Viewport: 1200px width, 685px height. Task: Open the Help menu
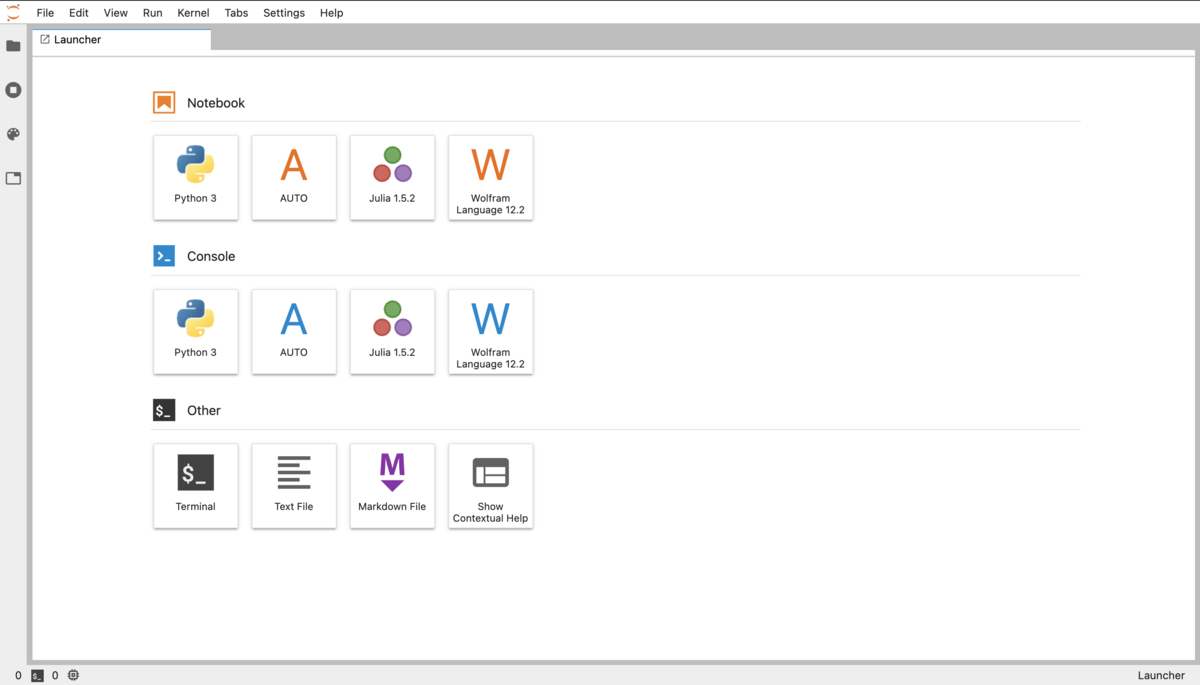point(332,13)
